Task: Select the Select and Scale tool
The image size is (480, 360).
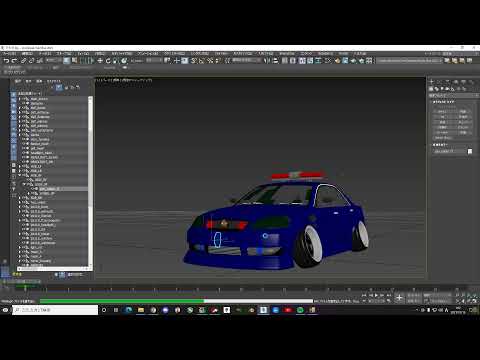Action: [115, 61]
